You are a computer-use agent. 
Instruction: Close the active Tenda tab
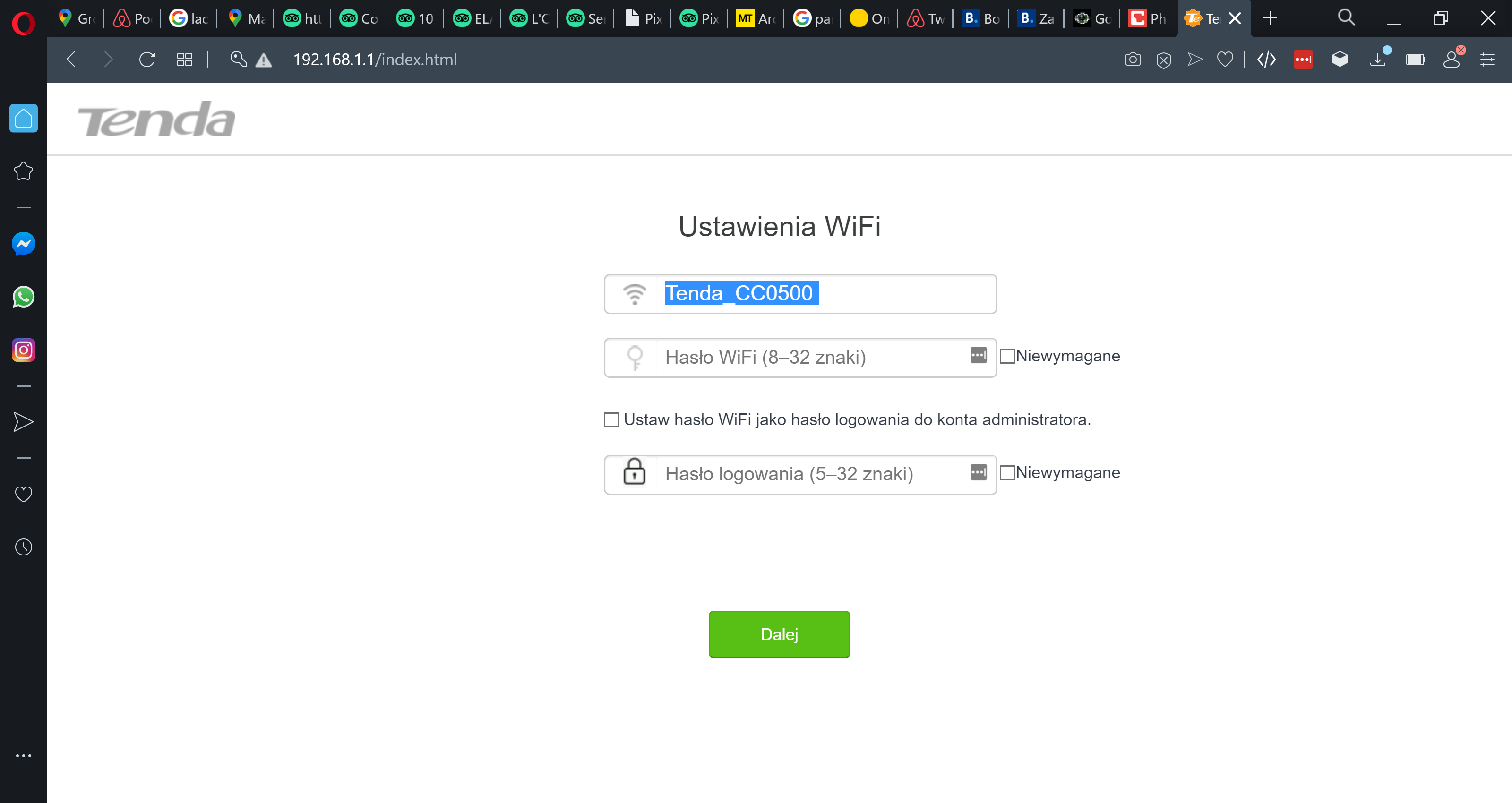[1235, 18]
